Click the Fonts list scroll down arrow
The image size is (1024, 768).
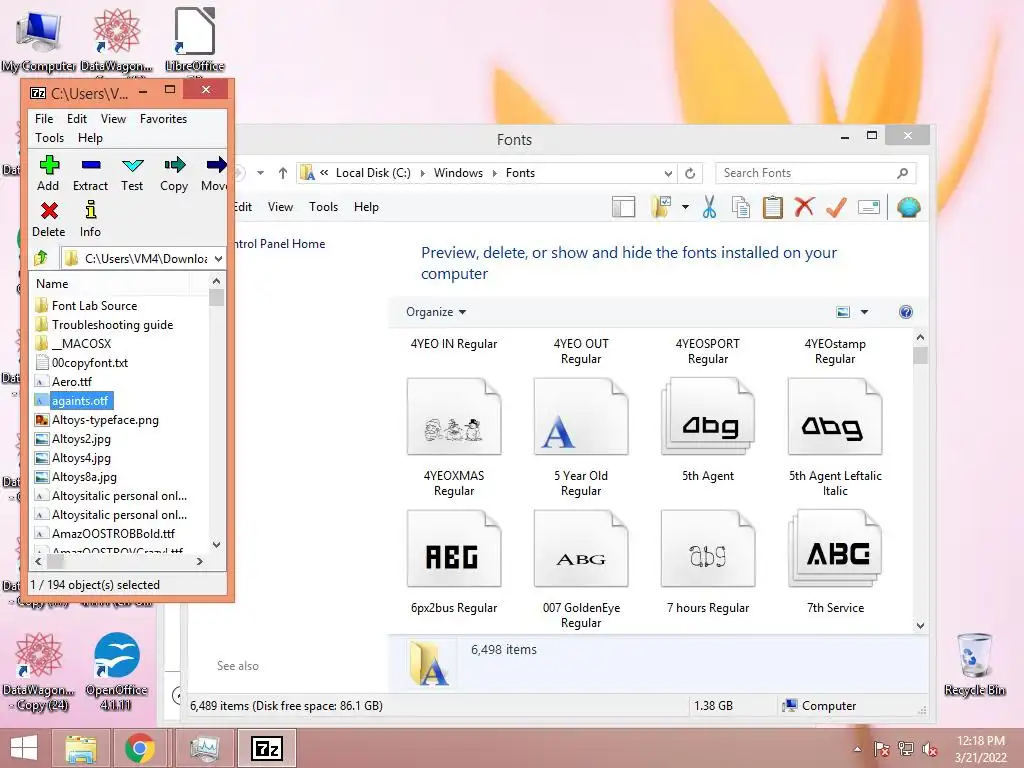(x=920, y=625)
